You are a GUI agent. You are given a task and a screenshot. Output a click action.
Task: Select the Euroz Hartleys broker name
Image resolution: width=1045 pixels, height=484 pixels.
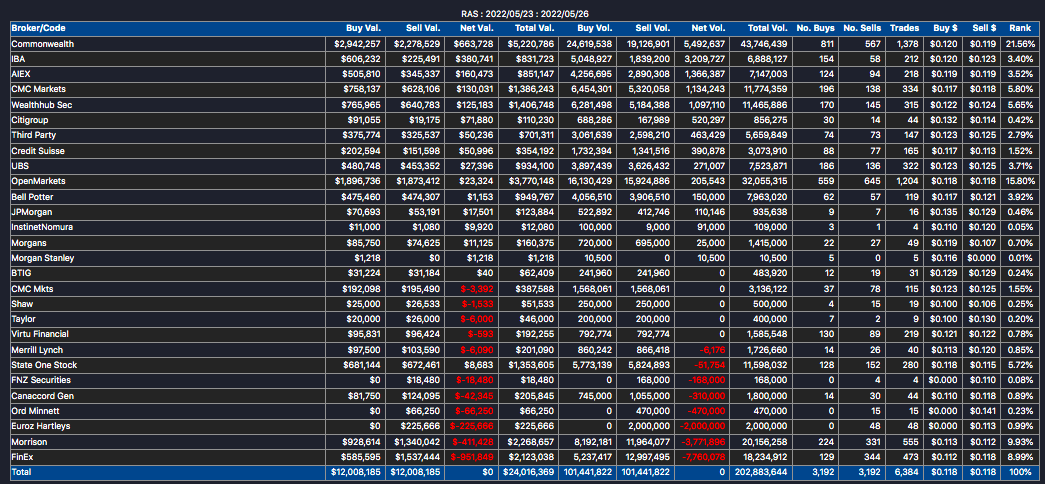coord(41,426)
